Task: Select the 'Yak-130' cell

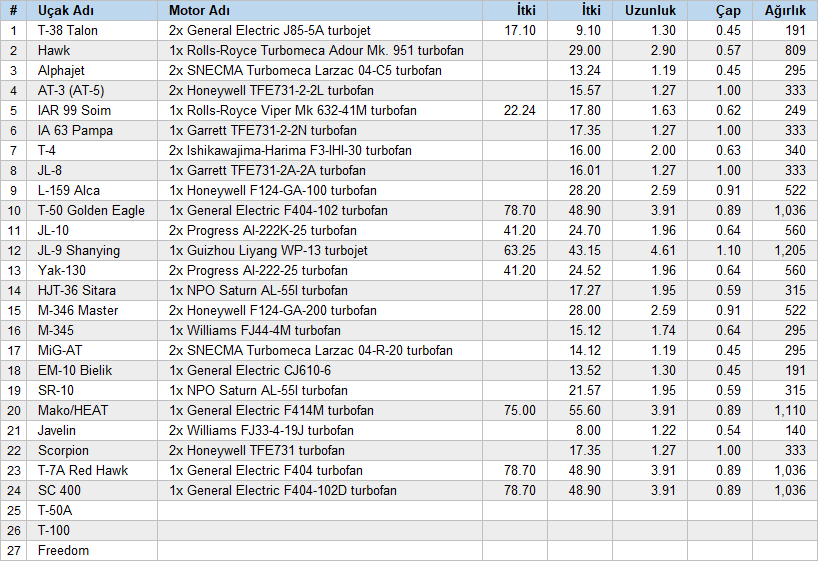Action: [92, 271]
